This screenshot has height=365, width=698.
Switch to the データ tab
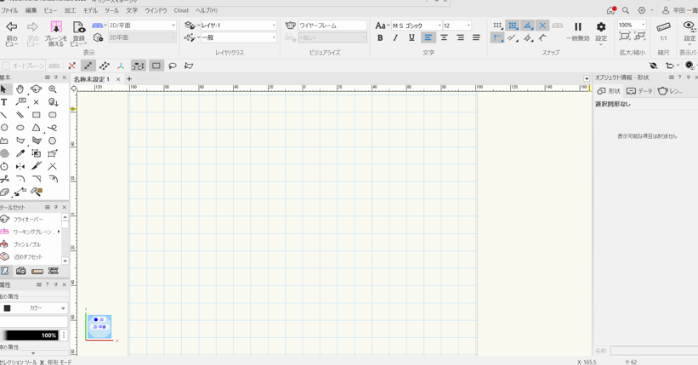[x=639, y=91]
